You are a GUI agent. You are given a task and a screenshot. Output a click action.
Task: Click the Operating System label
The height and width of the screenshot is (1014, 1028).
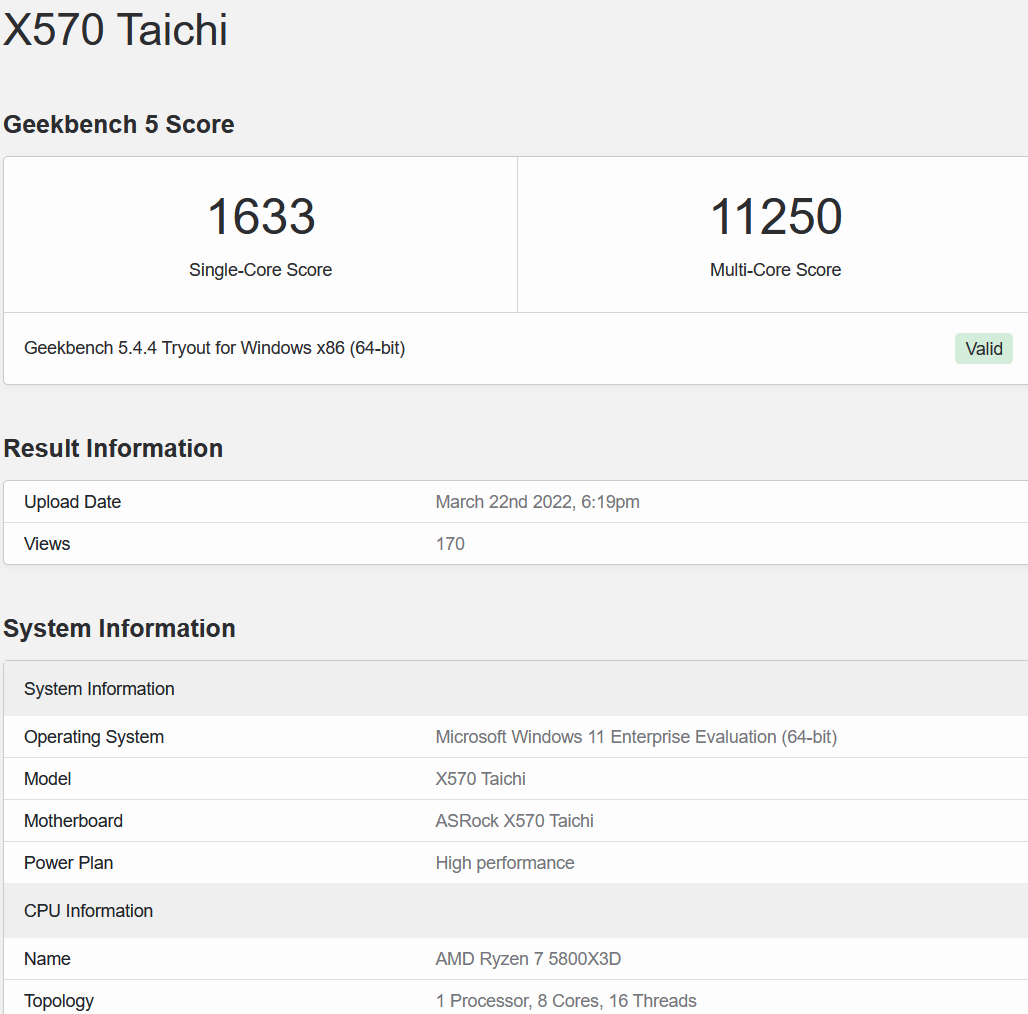point(94,737)
